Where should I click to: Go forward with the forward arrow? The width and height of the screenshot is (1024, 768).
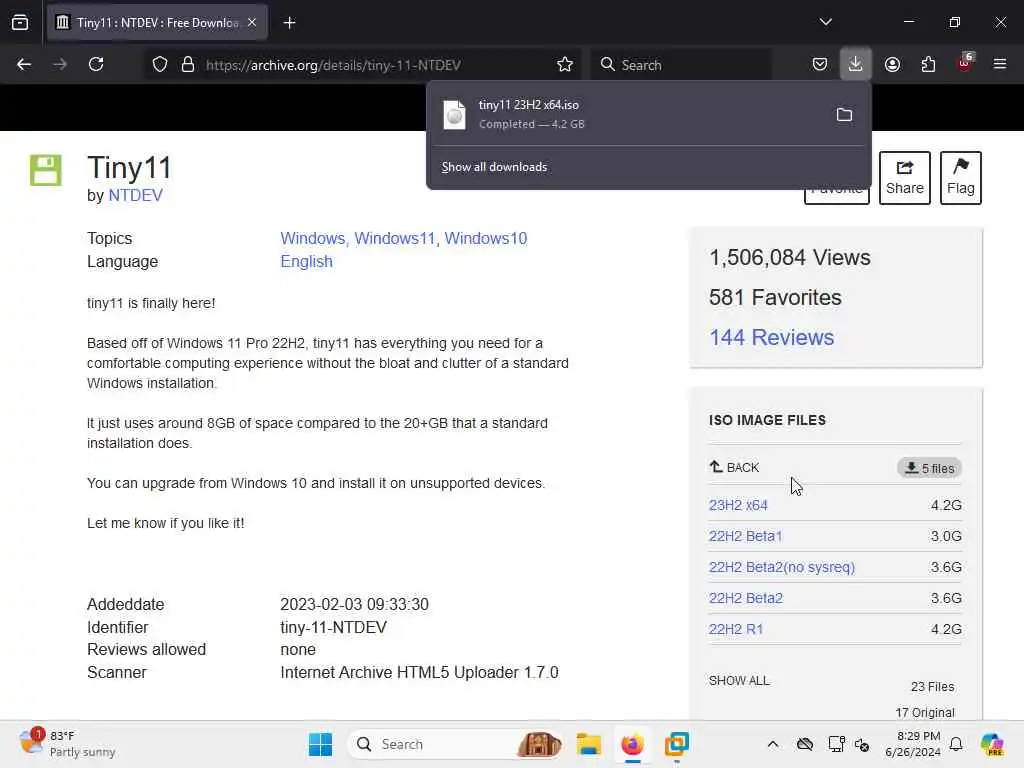(60, 65)
